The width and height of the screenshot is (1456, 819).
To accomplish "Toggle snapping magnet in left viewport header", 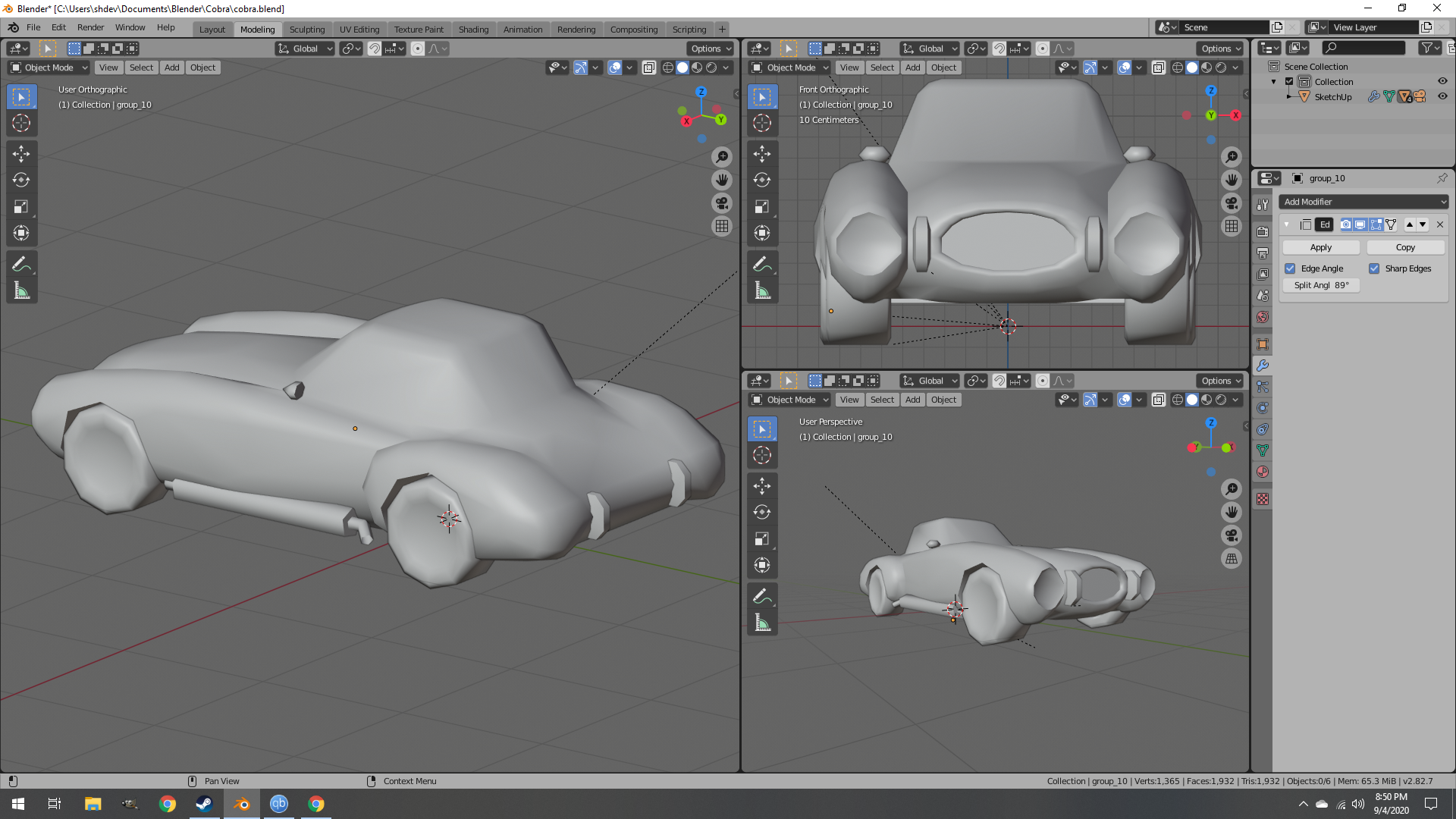I will click(x=375, y=49).
